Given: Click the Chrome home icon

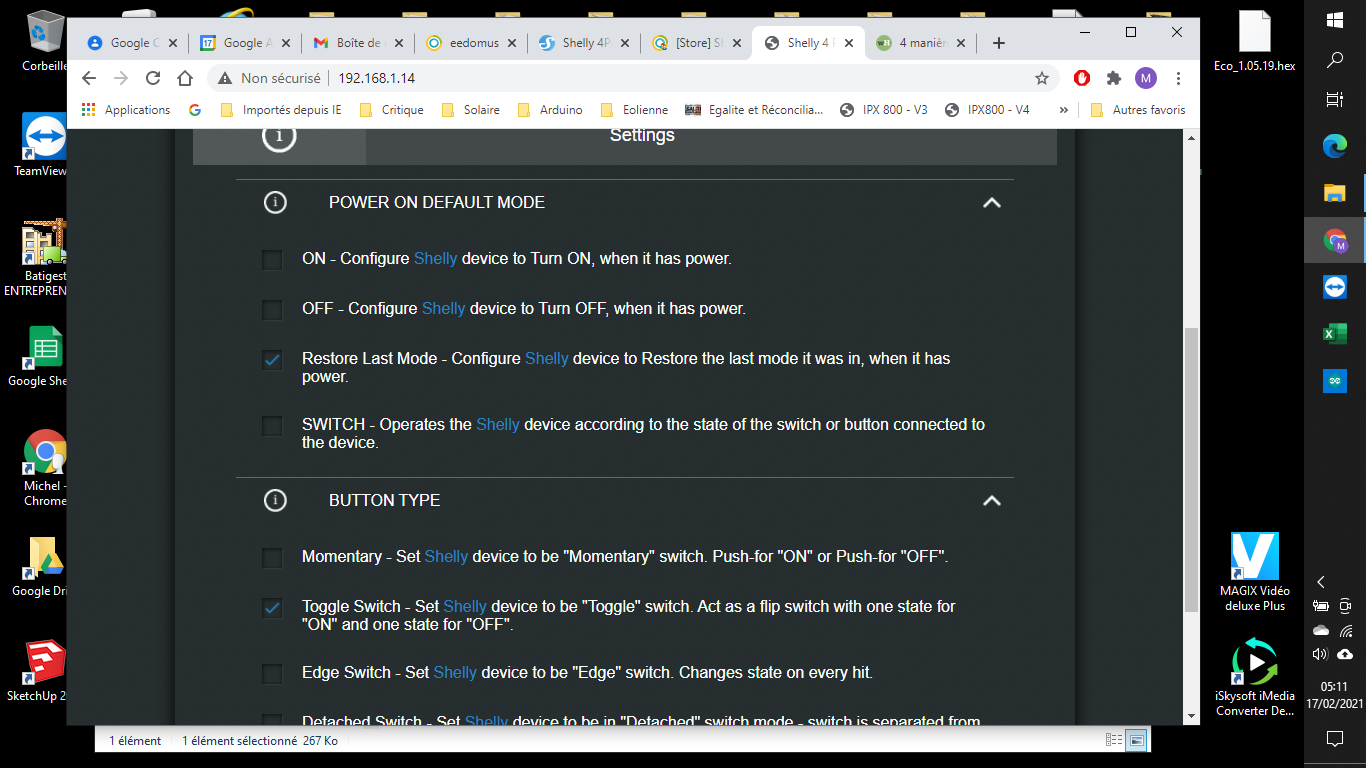Looking at the screenshot, I should pyautogui.click(x=185, y=78).
